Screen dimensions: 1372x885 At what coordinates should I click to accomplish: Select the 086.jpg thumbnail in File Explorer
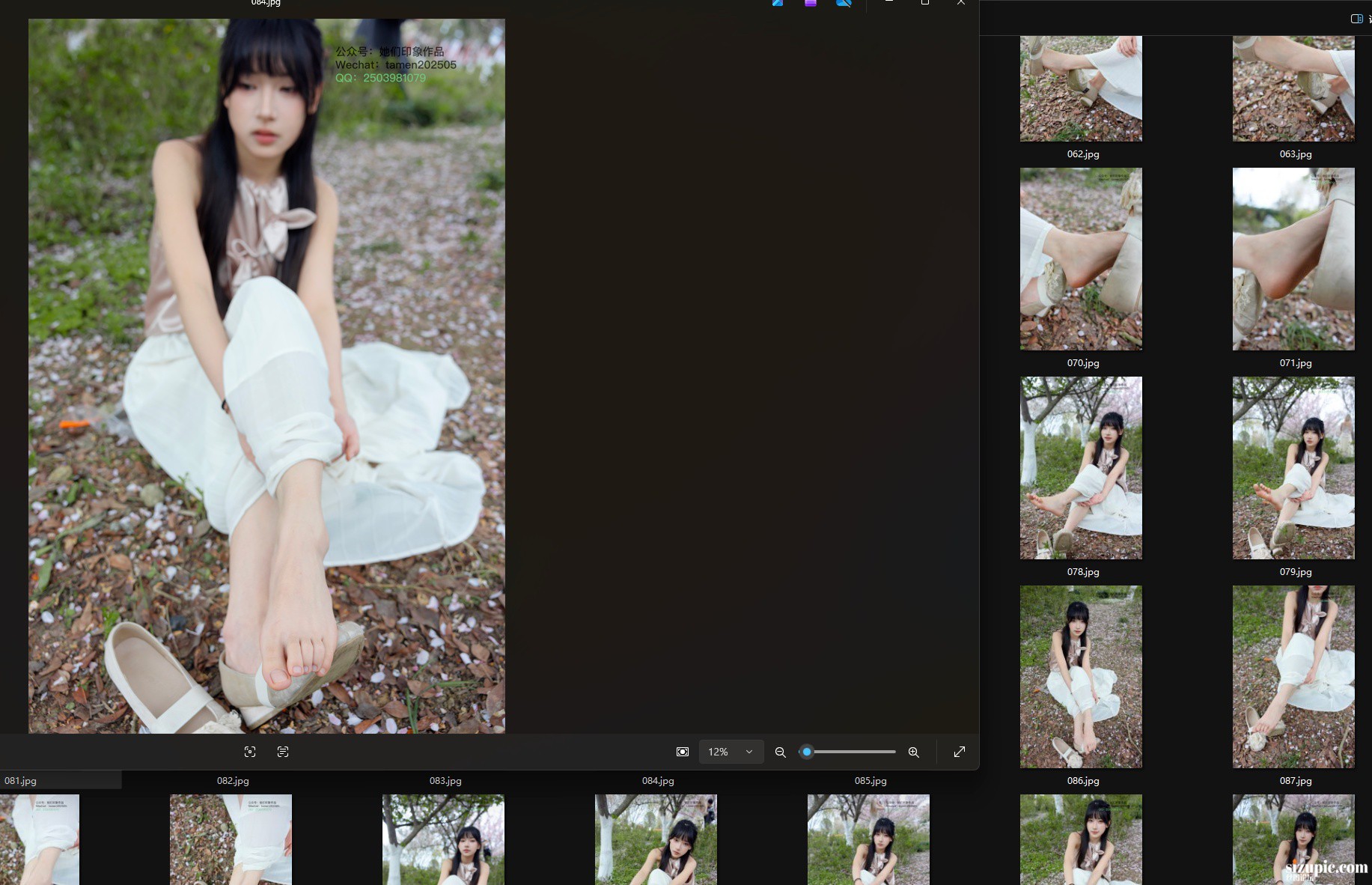[x=1081, y=677]
